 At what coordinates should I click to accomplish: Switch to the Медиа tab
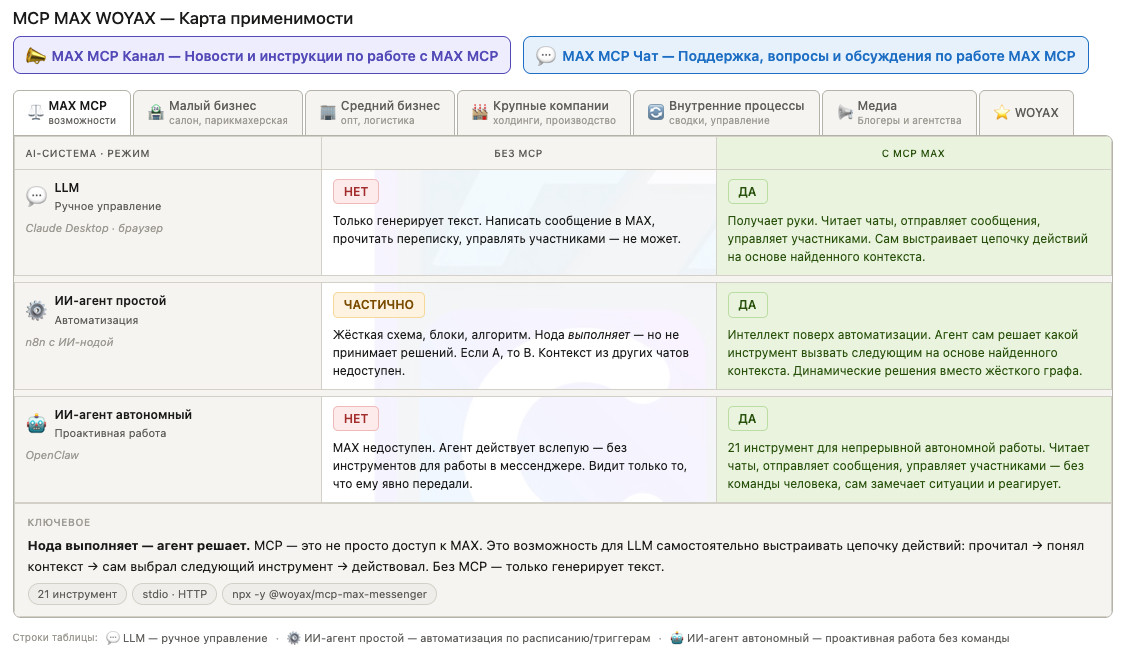pos(899,112)
